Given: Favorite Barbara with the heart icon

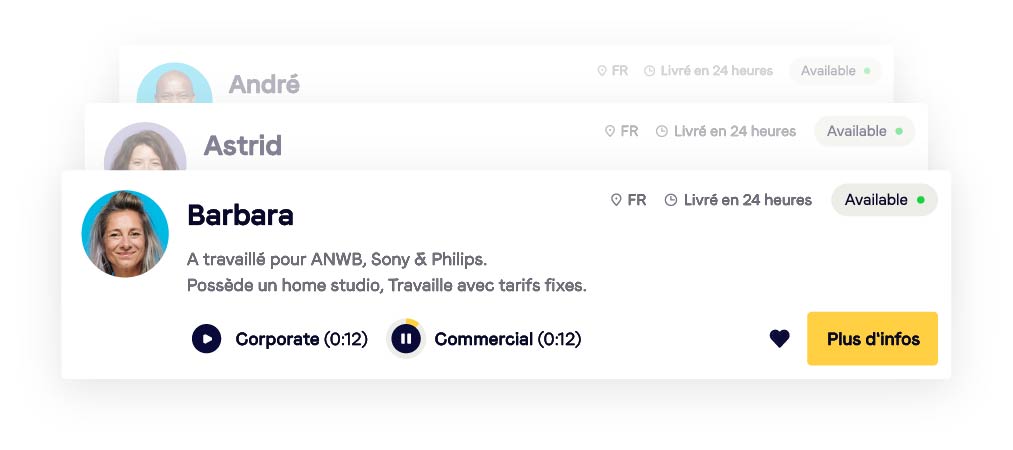Looking at the screenshot, I should [x=780, y=339].
